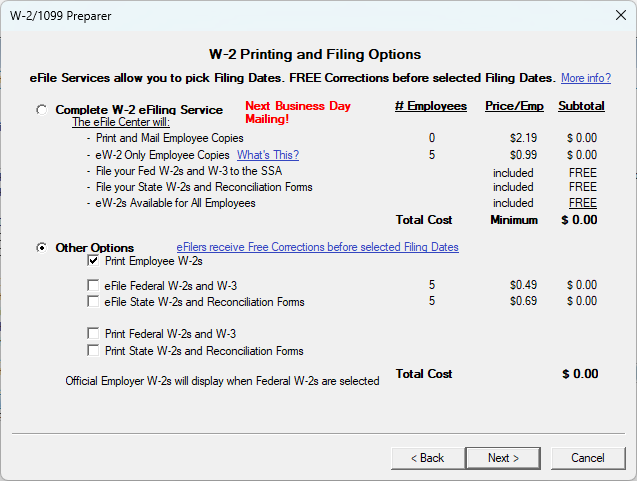Viewport: 637px width, 481px height.
Task: Click the Subtotal column header
Action: pyautogui.click(x=581, y=106)
